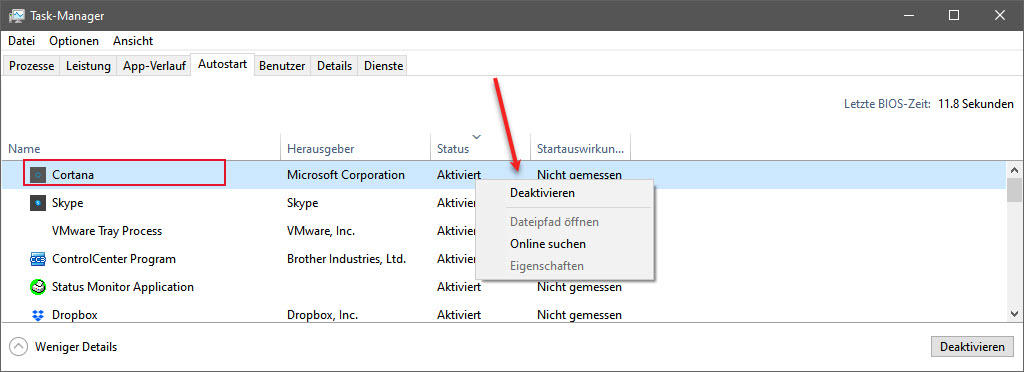Click the Dropbox icon

click(39, 315)
